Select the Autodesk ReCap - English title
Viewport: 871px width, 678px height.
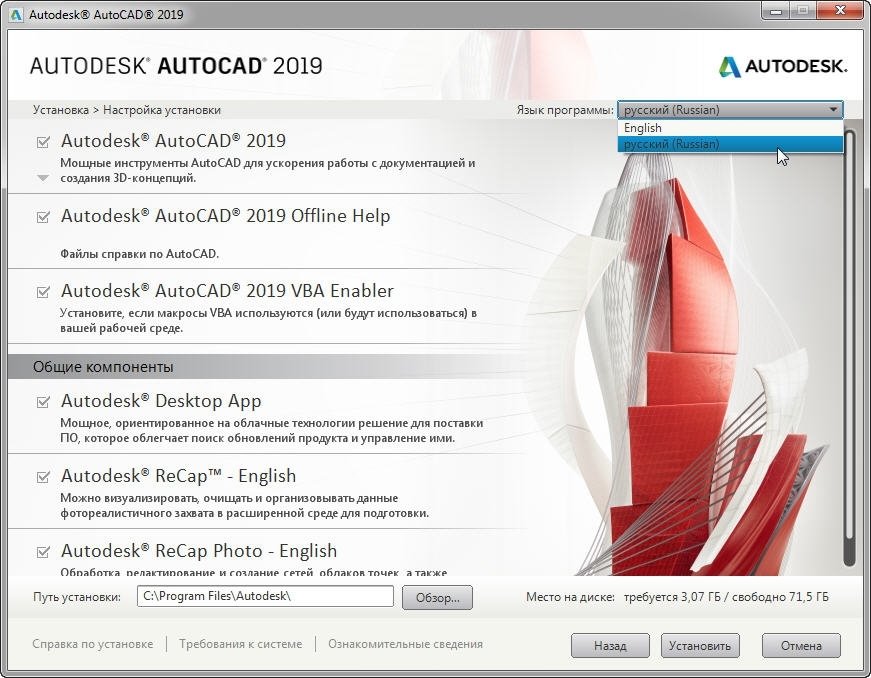[x=178, y=475]
